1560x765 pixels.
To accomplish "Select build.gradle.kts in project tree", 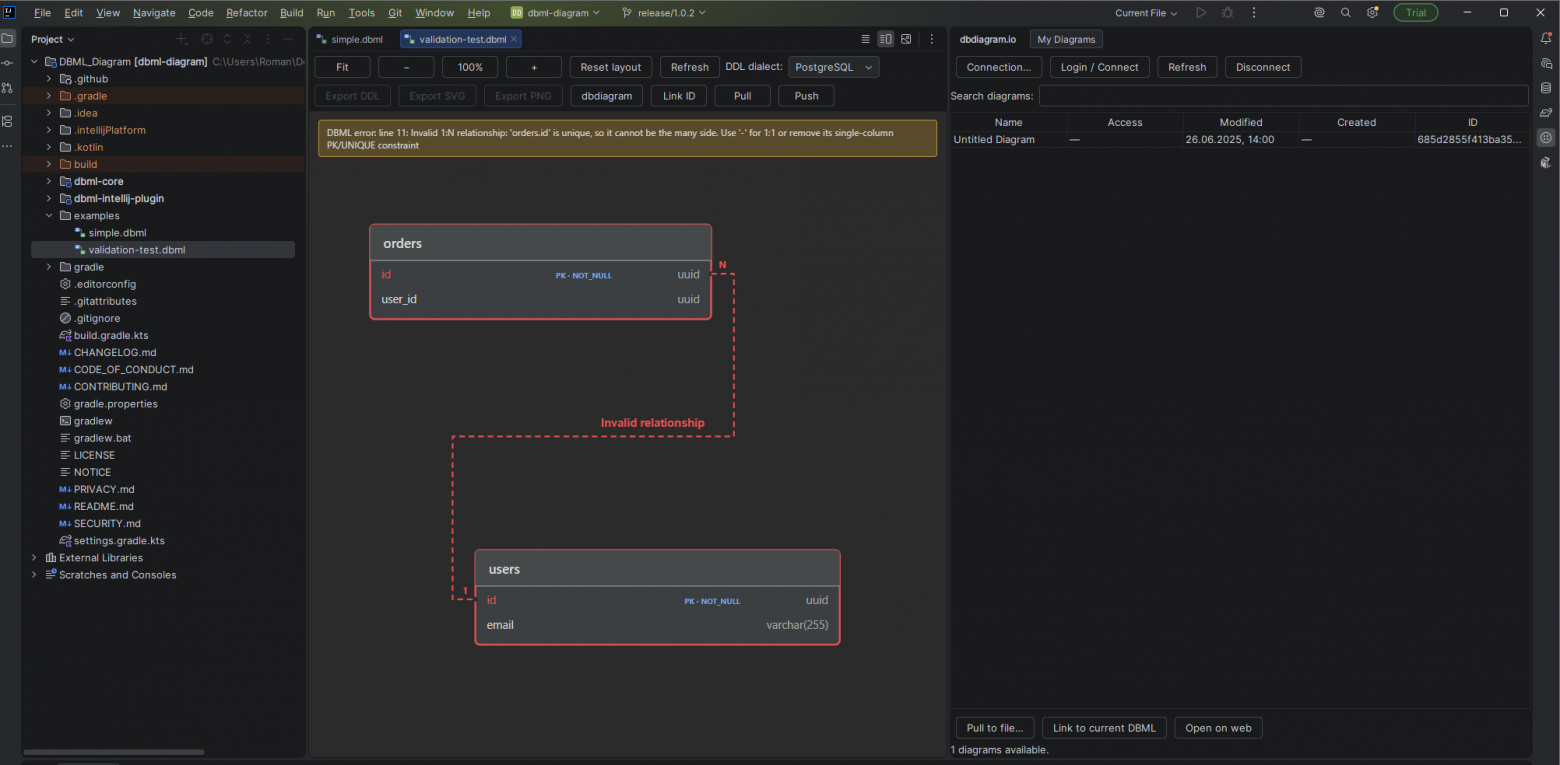I will pos(111,336).
